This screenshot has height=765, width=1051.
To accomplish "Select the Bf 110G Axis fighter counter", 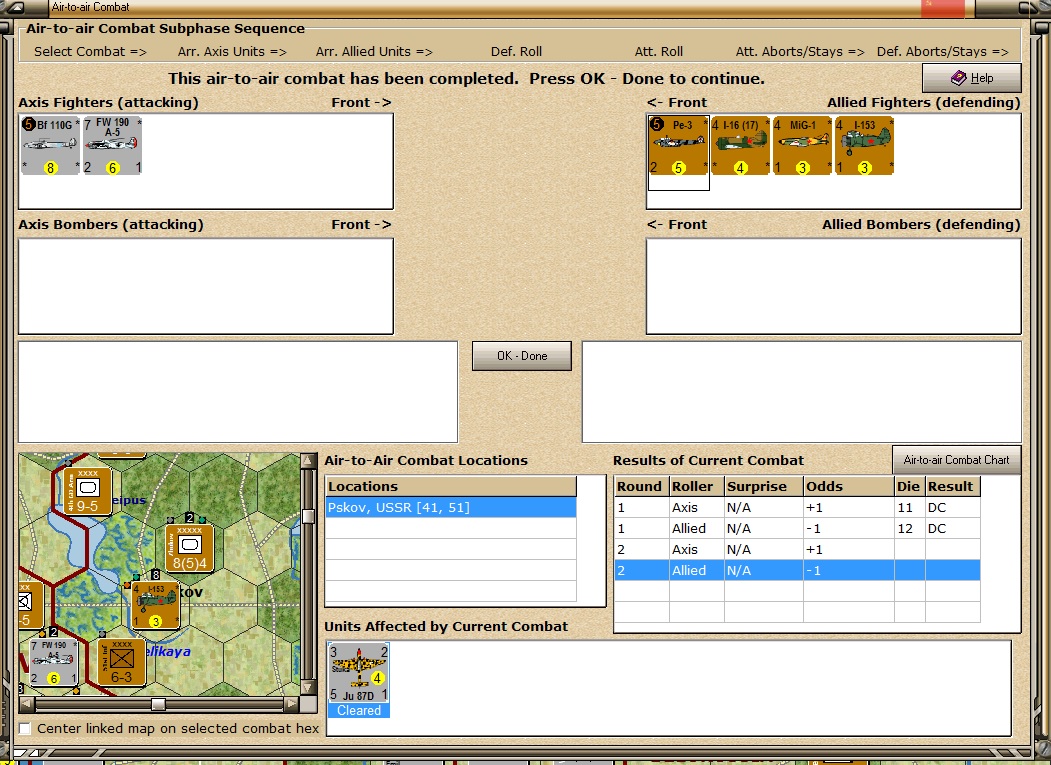I will point(50,145).
